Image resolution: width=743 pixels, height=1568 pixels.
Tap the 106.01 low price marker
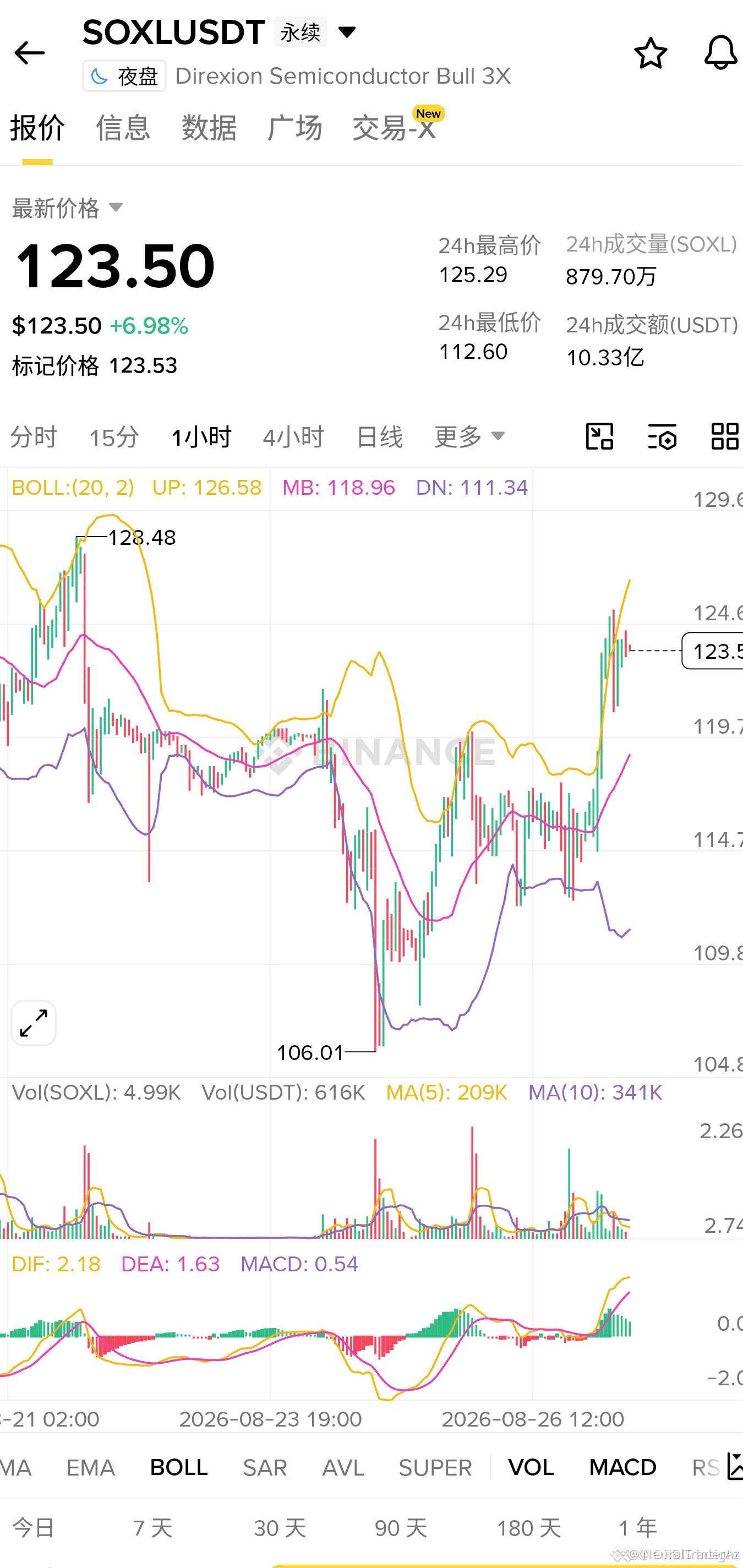pyautogui.click(x=310, y=1052)
